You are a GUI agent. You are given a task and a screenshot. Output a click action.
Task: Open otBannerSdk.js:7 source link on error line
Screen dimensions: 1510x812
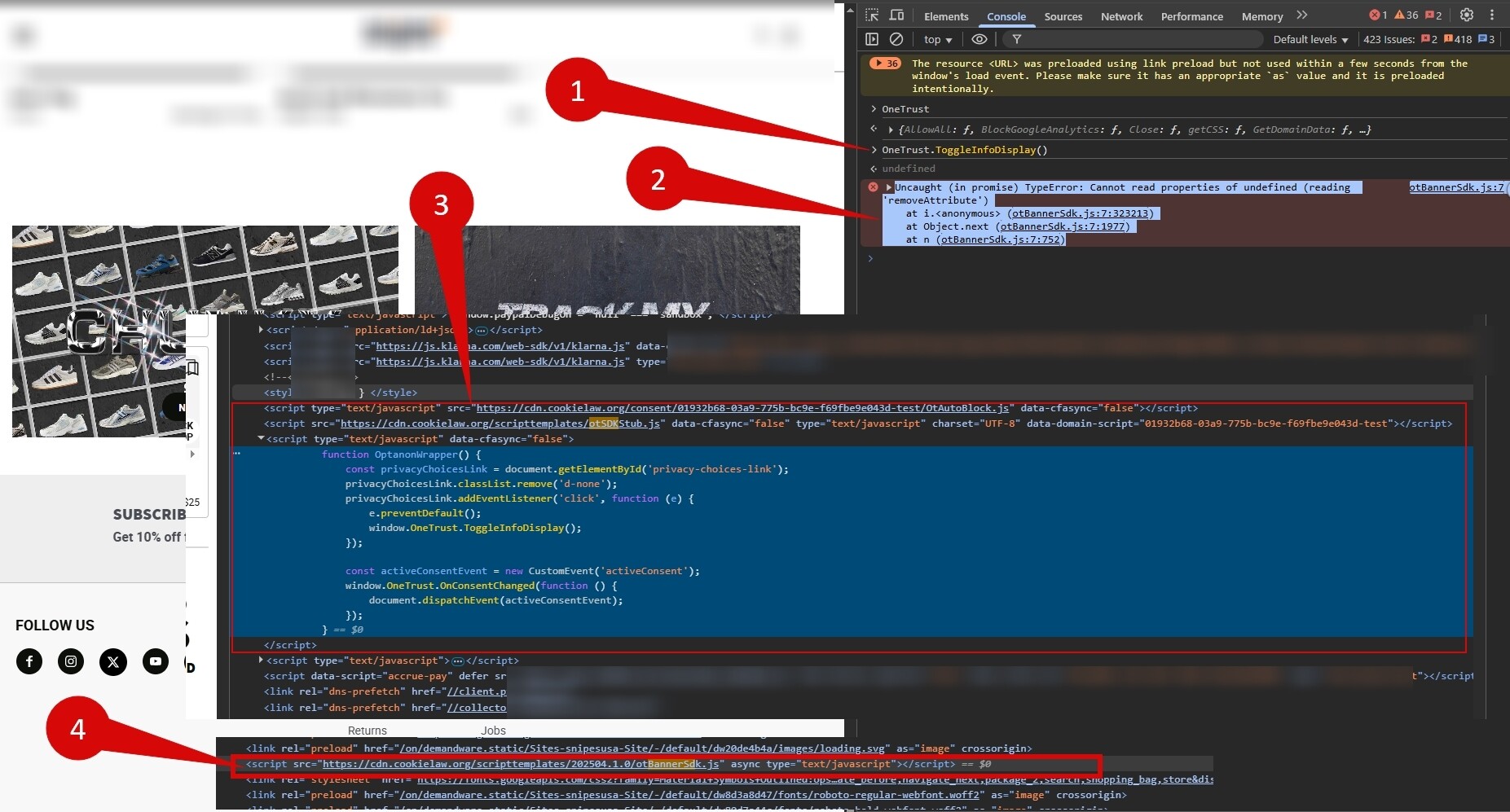[1456, 187]
